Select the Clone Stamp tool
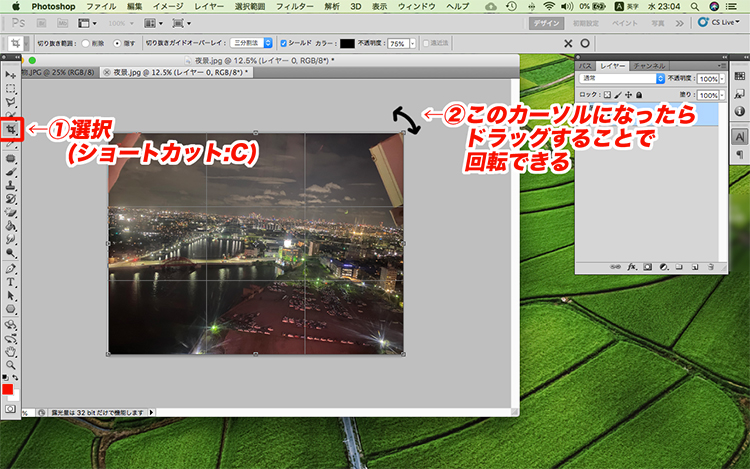Image resolution: width=750 pixels, height=469 pixels. (11, 185)
